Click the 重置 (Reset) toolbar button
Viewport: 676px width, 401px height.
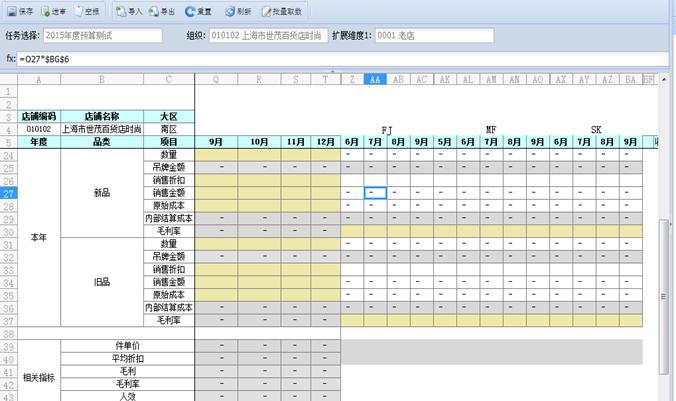[198, 12]
